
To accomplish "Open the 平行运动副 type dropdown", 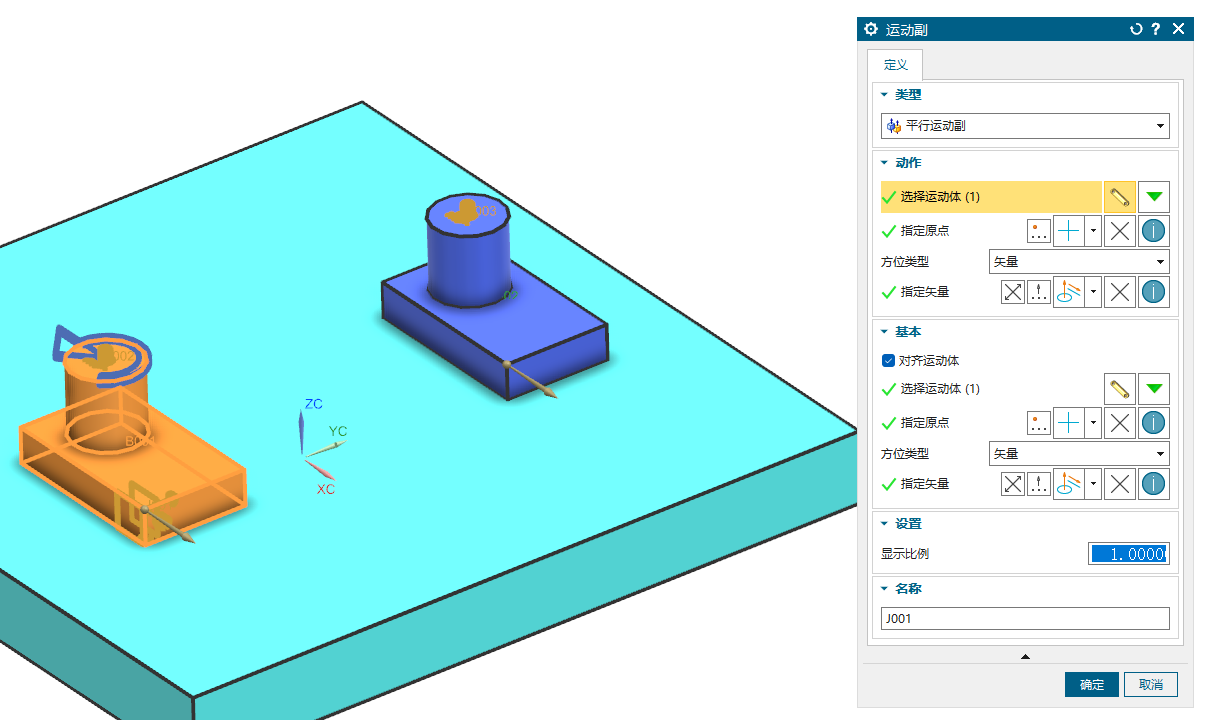I will pos(1025,126).
